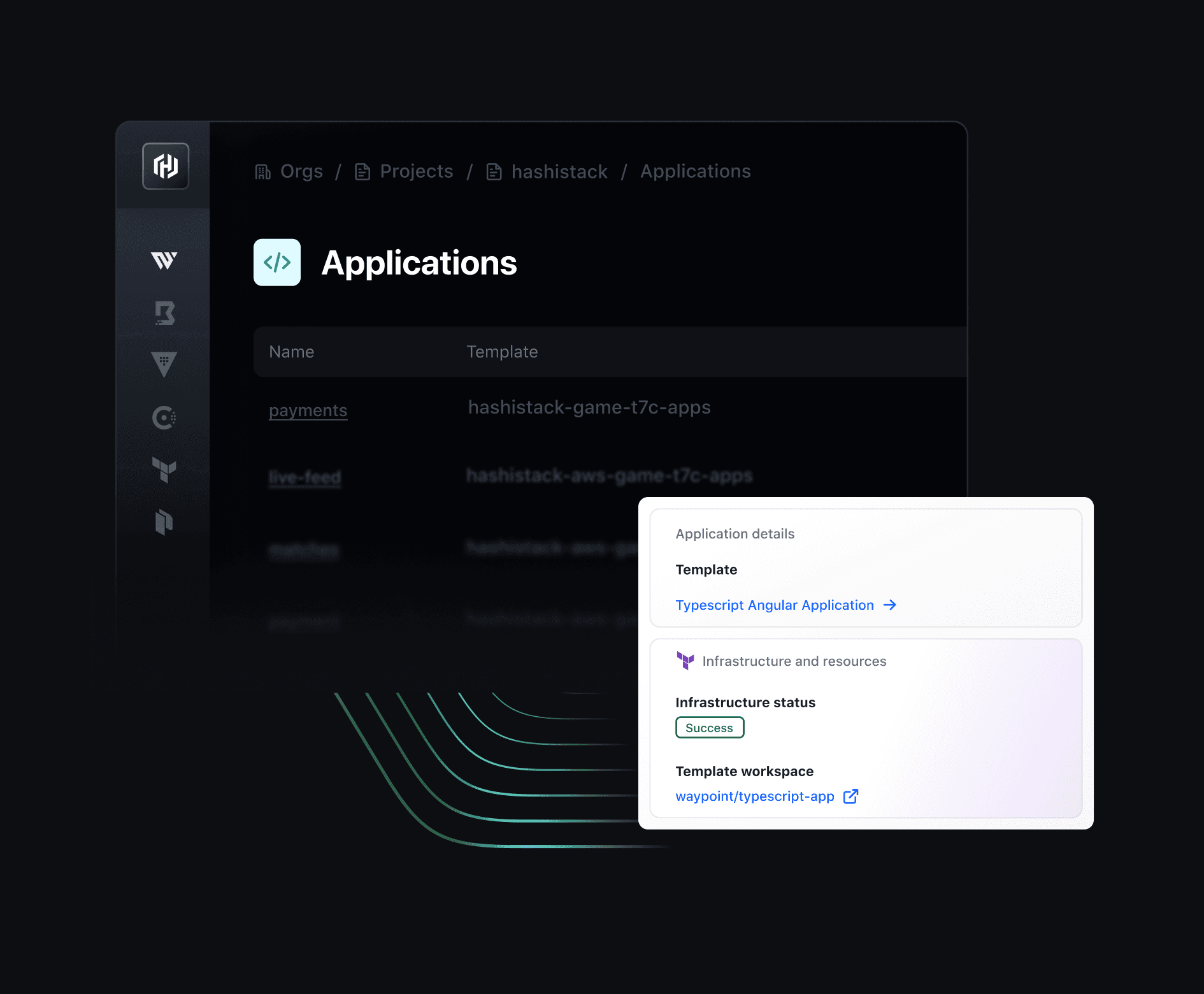
Task: Open hashistack breadcrumb item
Action: pos(559,171)
